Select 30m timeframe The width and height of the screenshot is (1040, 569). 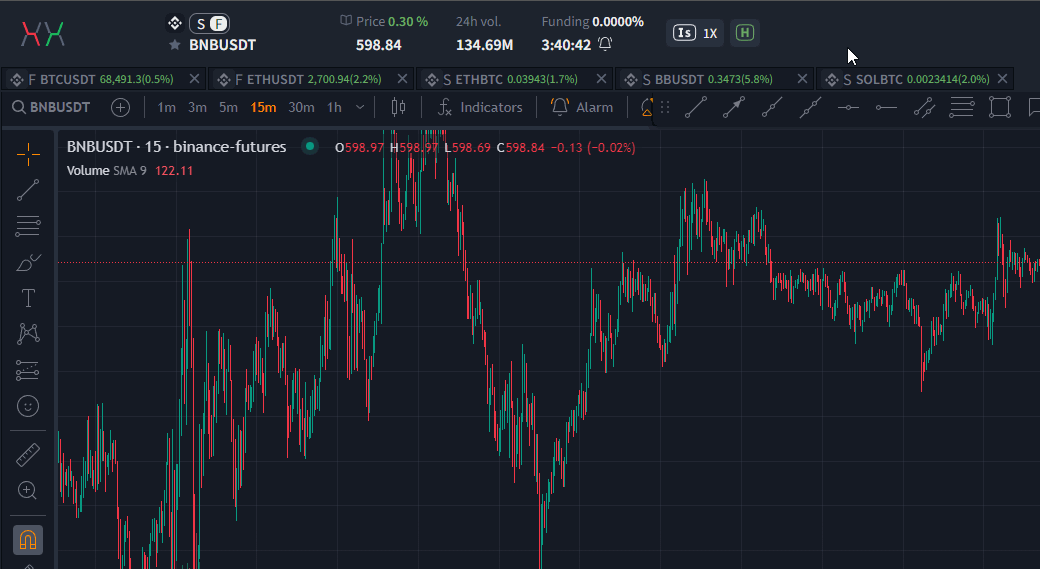point(301,107)
